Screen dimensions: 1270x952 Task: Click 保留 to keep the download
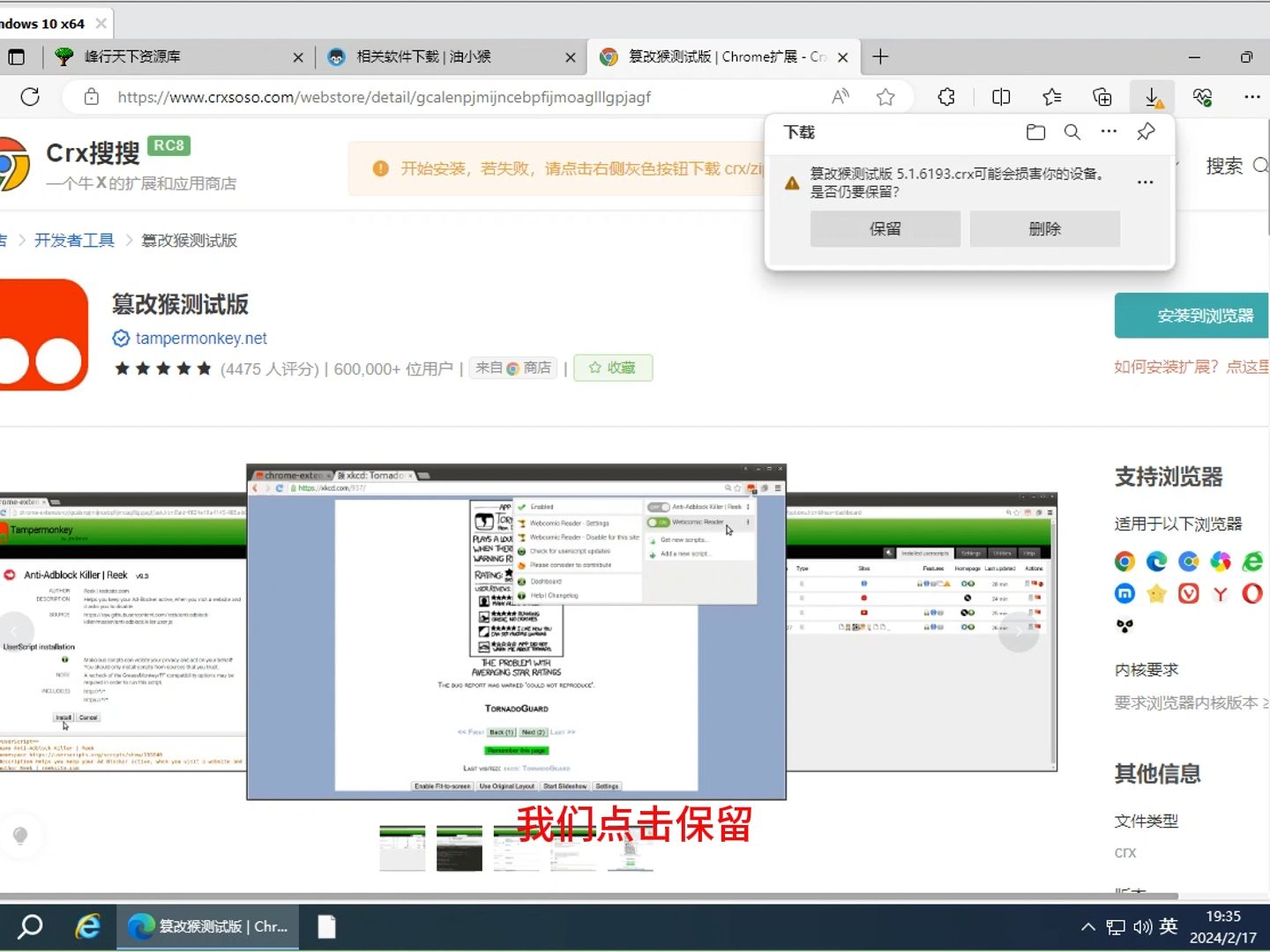point(885,229)
